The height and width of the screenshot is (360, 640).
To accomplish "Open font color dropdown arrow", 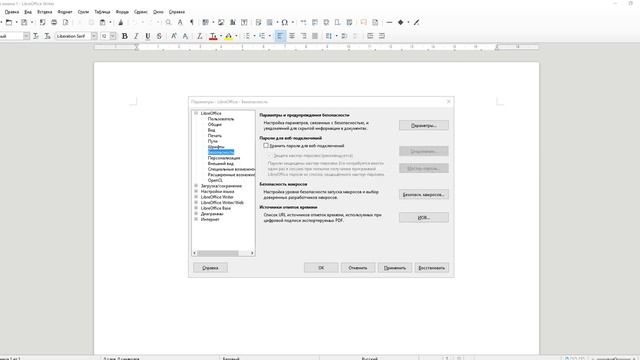I will (x=221, y=36).
